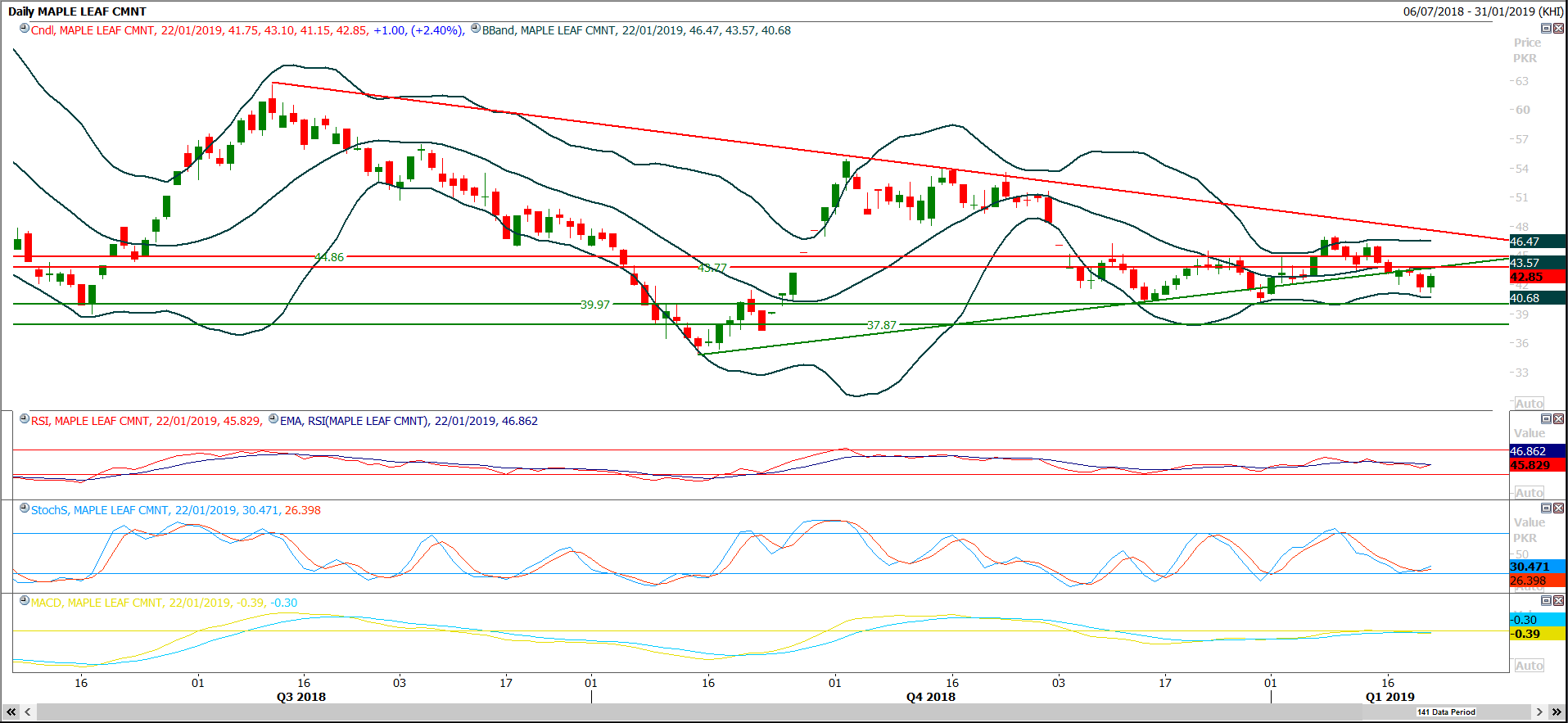1568x723 pixels.
Task: Jump to the earliest data with double-left arrow
Action: 11,712
